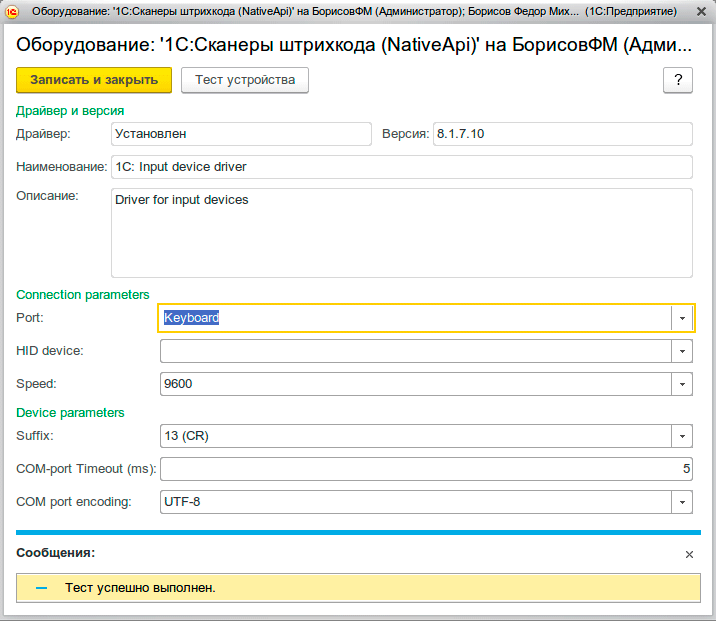Screen dimensions: 716x621
Task: Click Записать и закрыть button
Action: pos(94,80)
